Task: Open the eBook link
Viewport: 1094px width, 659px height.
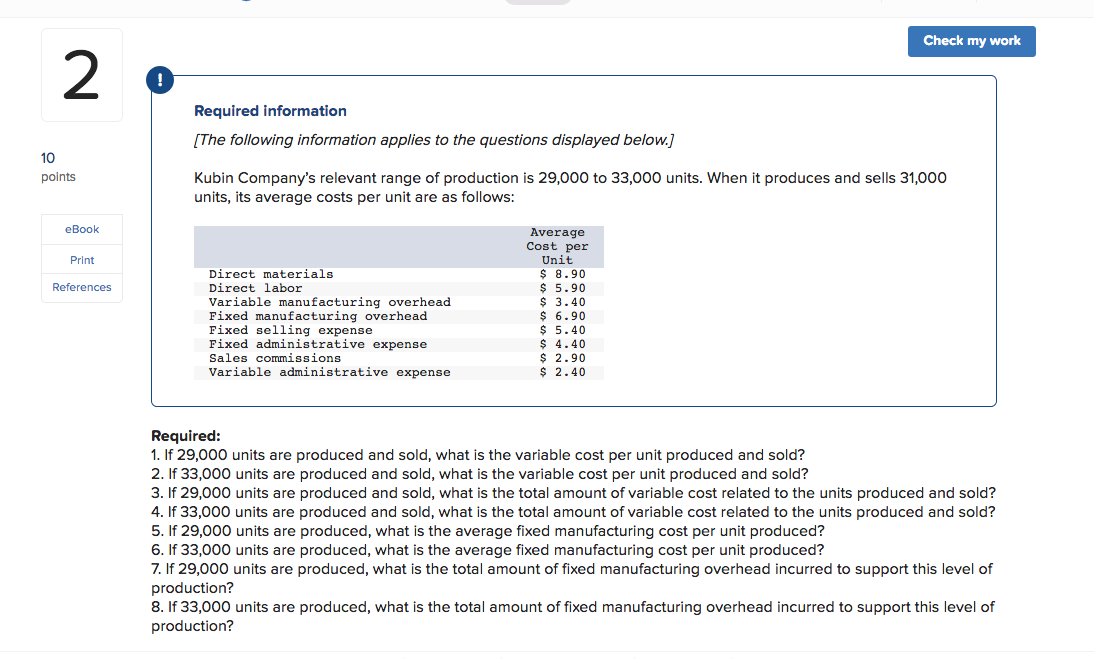Action: click(x=82, y=229)
